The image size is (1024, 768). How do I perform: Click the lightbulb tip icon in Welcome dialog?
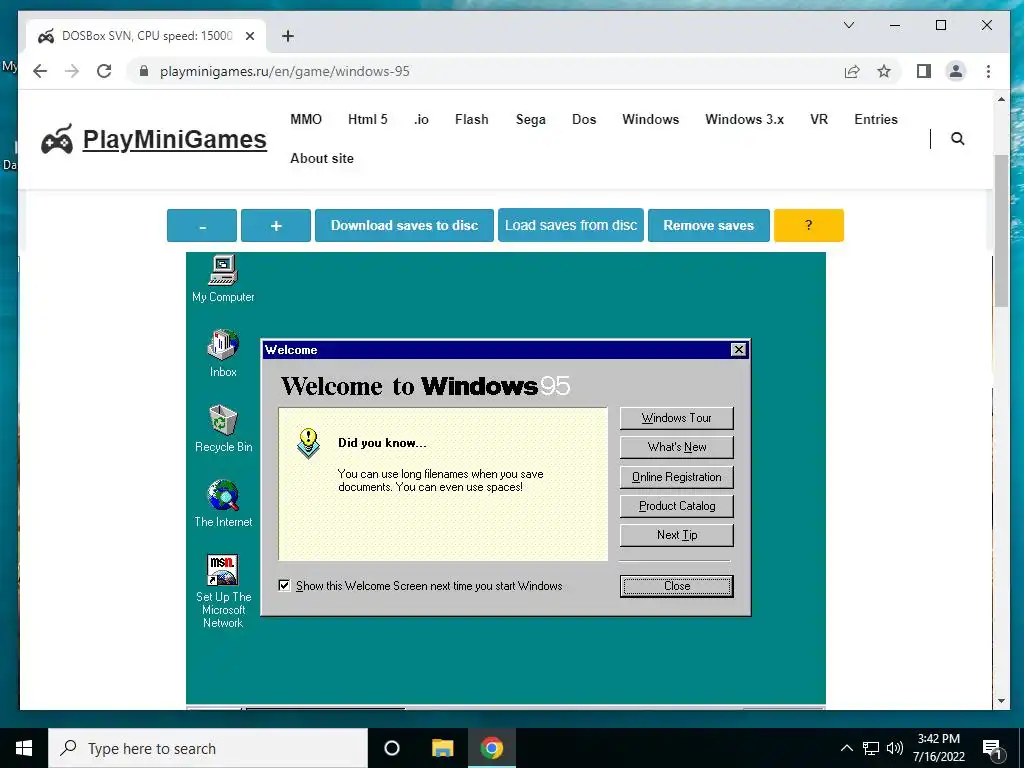(308, 443)
